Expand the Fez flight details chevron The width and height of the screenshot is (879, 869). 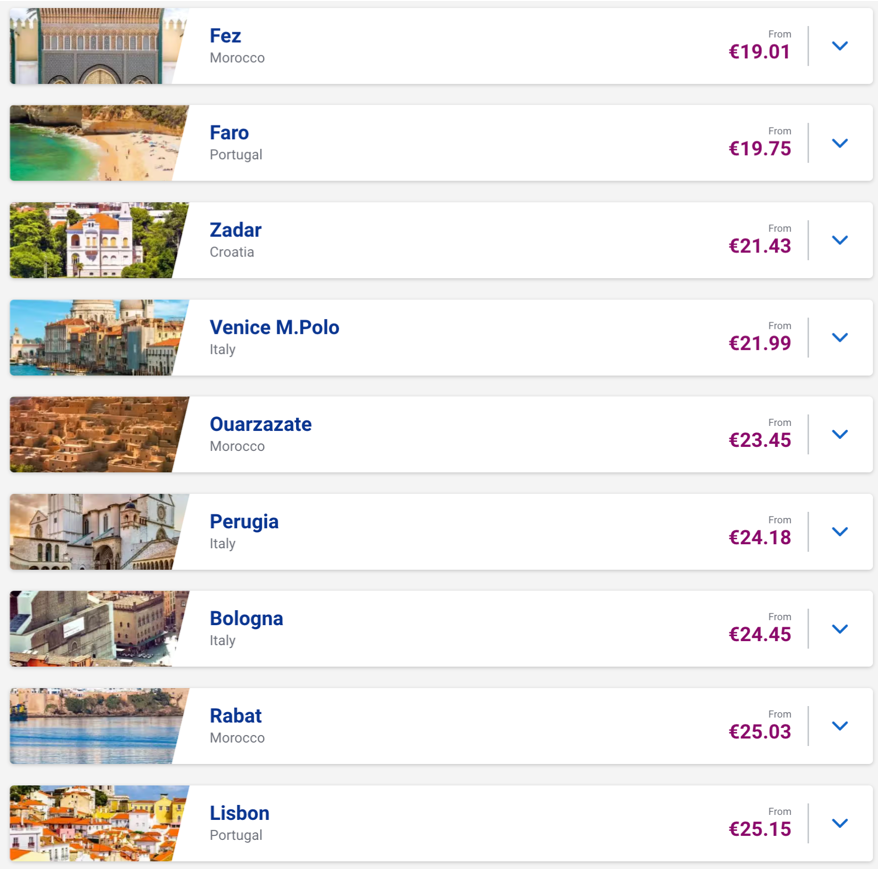coord(840,46)
